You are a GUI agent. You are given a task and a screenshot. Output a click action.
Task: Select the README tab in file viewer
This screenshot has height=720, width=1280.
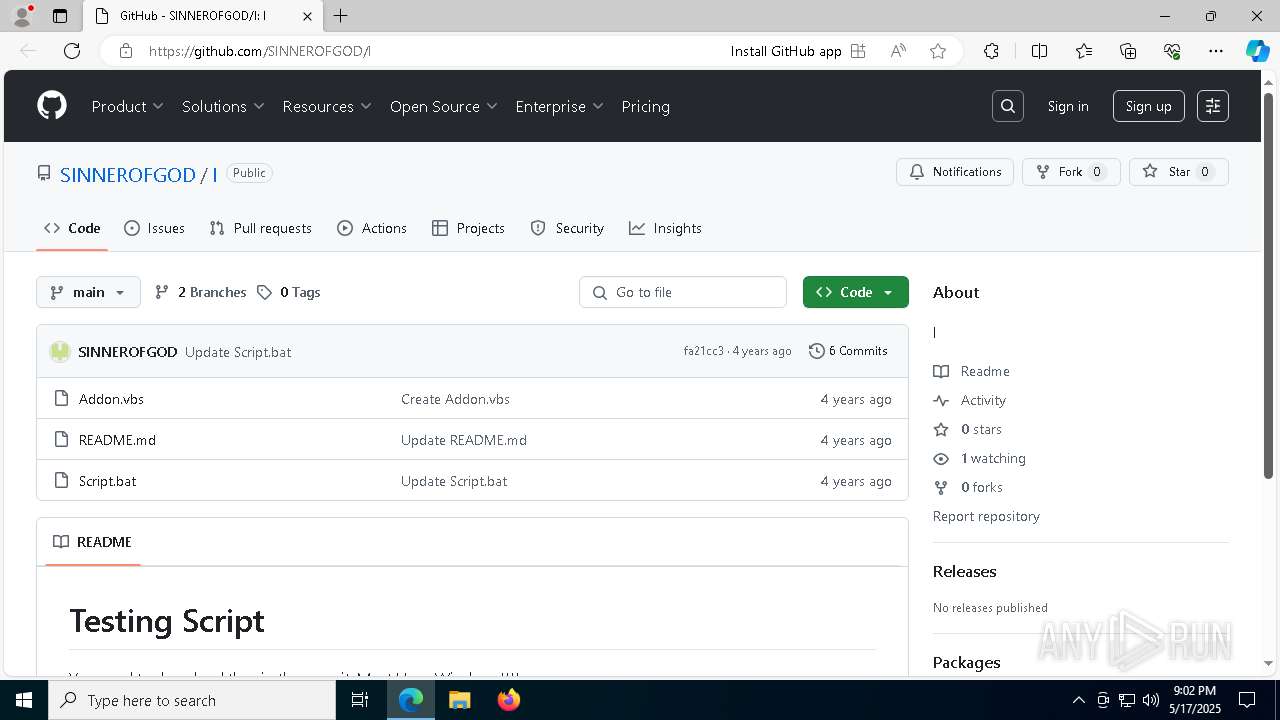click(x=92, y=541)
